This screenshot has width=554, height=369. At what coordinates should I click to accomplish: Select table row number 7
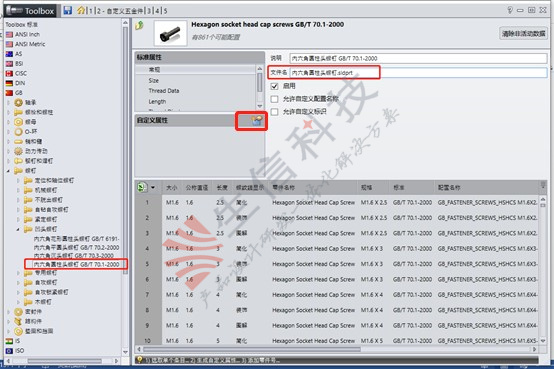(147, 295)
